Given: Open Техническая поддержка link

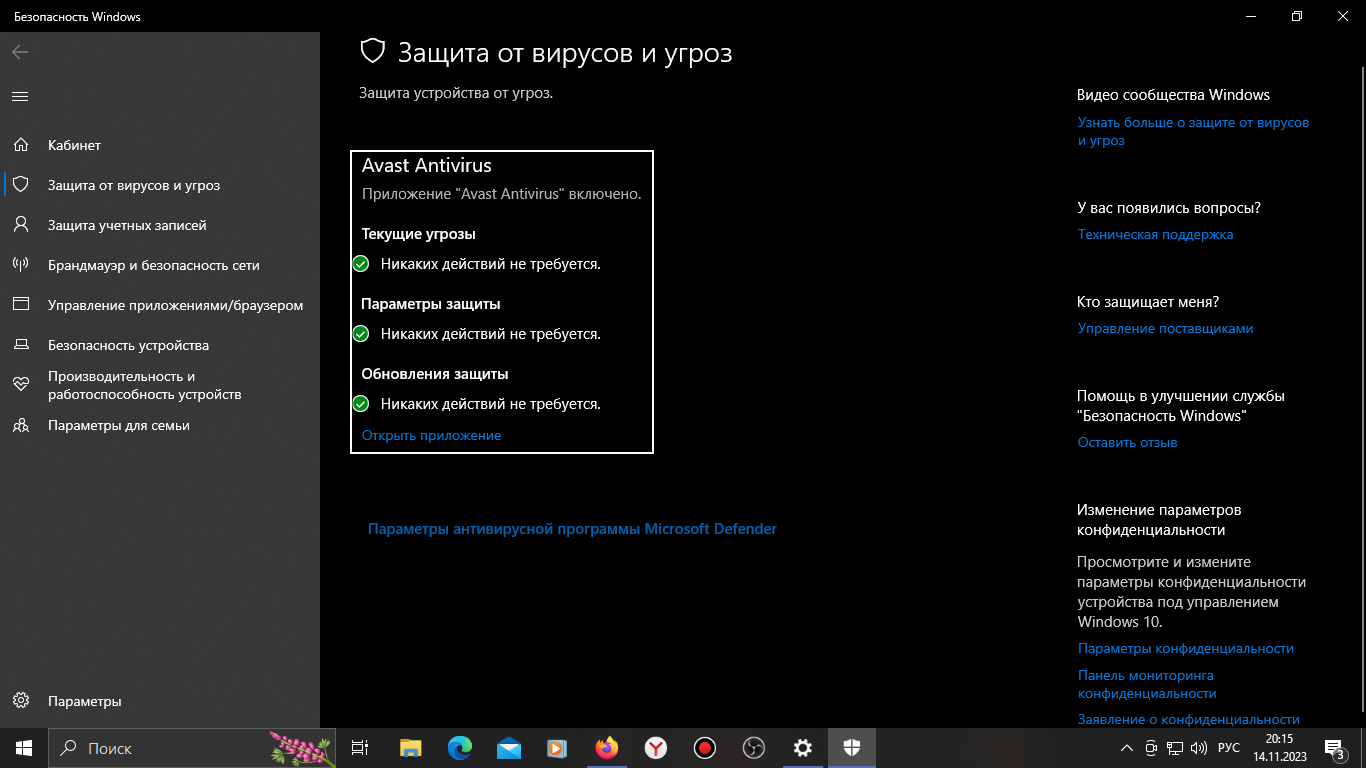Looking at the screenshot, I should tap(1155, 234).
